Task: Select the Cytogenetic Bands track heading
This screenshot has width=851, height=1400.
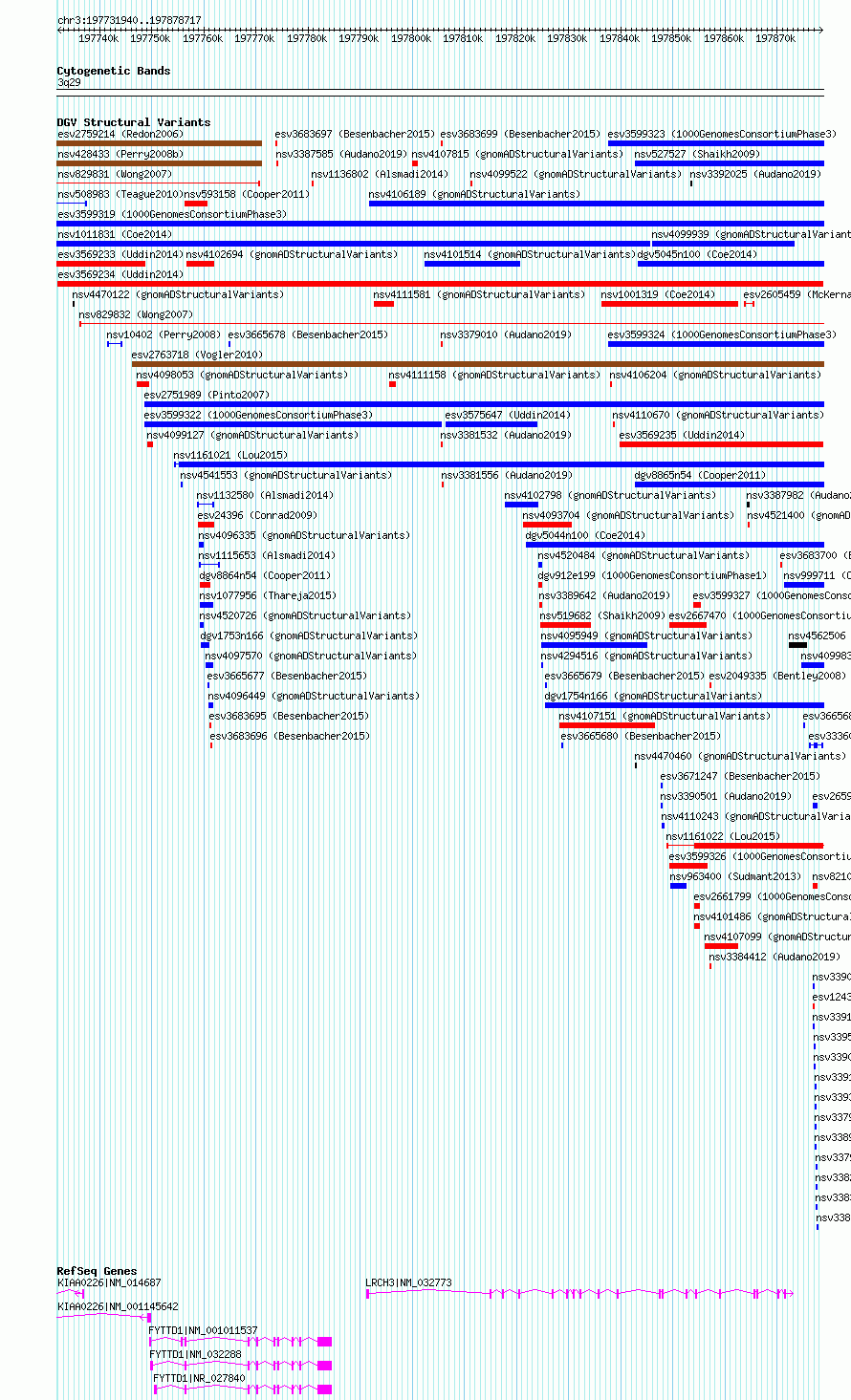Action: pyautogui.click(x=114, y=71)
